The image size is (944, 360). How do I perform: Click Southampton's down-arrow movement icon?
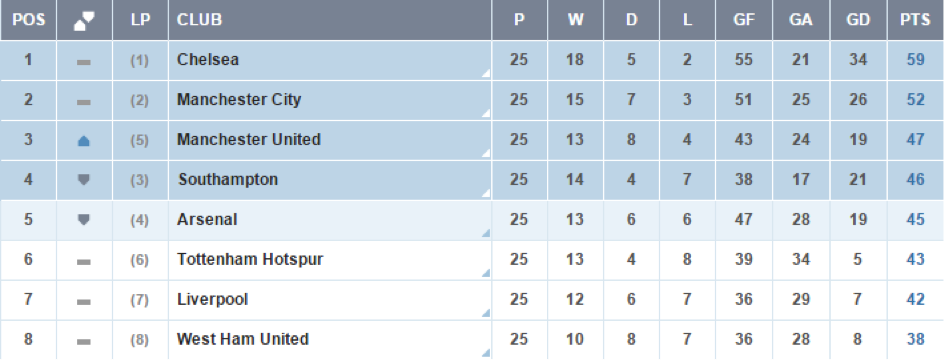click(x=84, y=179)
